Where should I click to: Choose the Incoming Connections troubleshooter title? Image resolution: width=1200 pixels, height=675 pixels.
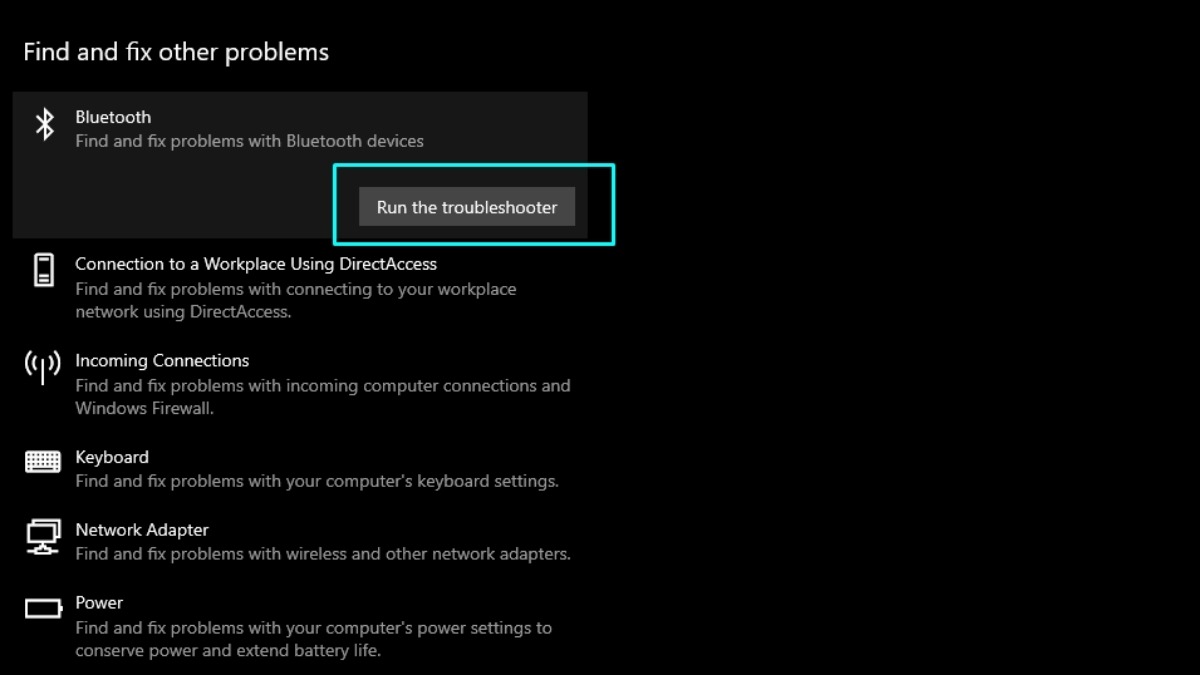coord(162,360)
